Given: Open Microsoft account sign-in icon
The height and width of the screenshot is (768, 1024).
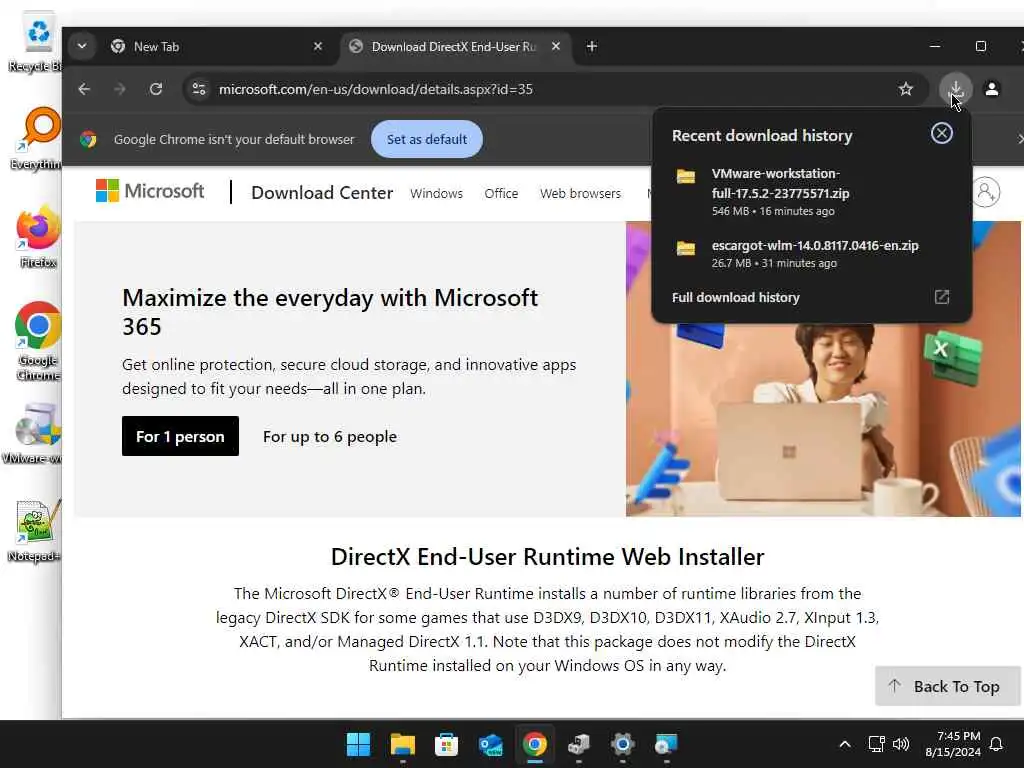Looking at the screenshot, I should pos(985,193).
